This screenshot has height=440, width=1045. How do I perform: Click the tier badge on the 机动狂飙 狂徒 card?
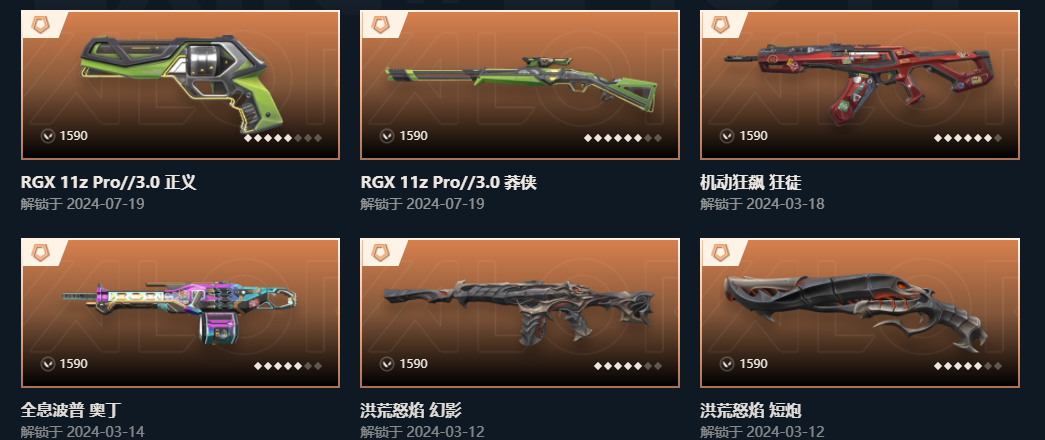click(x=720, y=25)
